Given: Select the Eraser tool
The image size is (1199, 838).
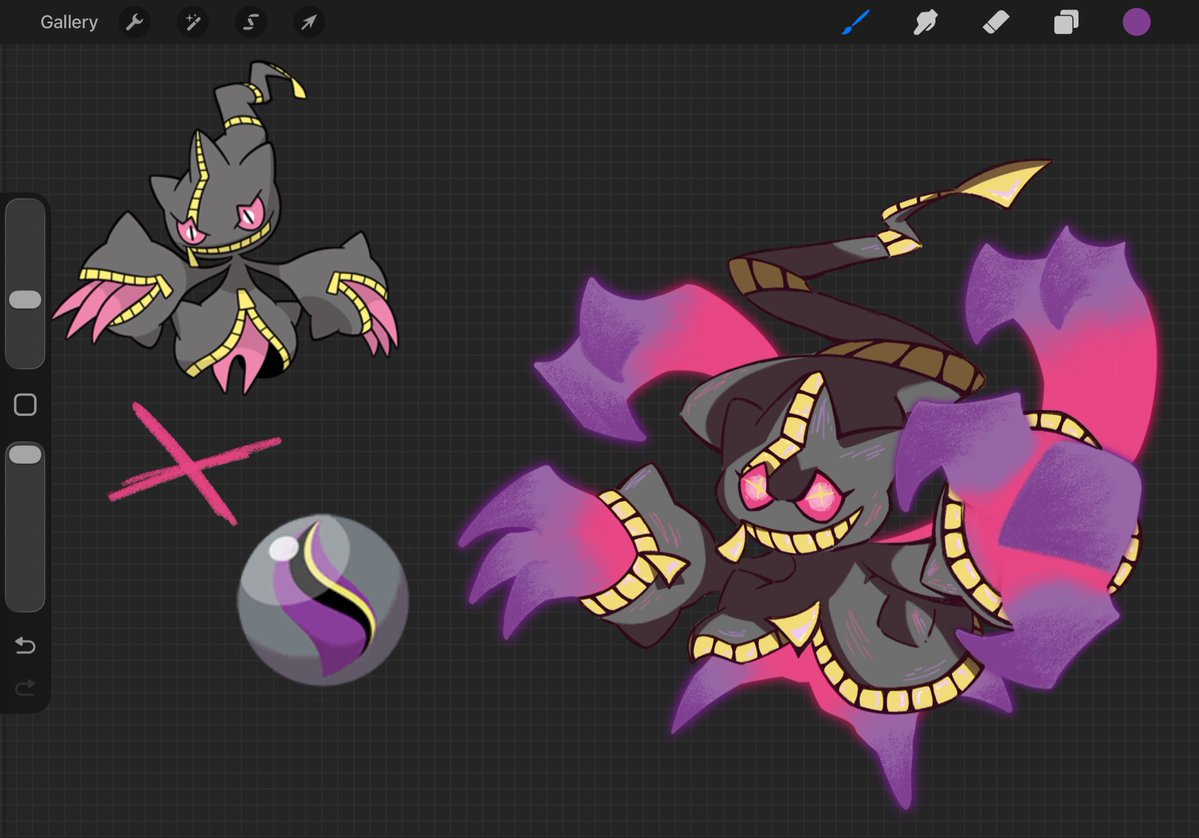Looking at the screenshot, I should click(x=996, y=22).
